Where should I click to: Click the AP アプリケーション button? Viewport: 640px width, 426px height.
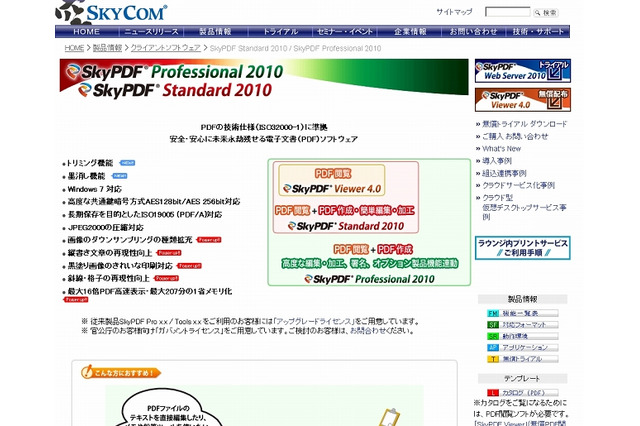tap(523, 348)
